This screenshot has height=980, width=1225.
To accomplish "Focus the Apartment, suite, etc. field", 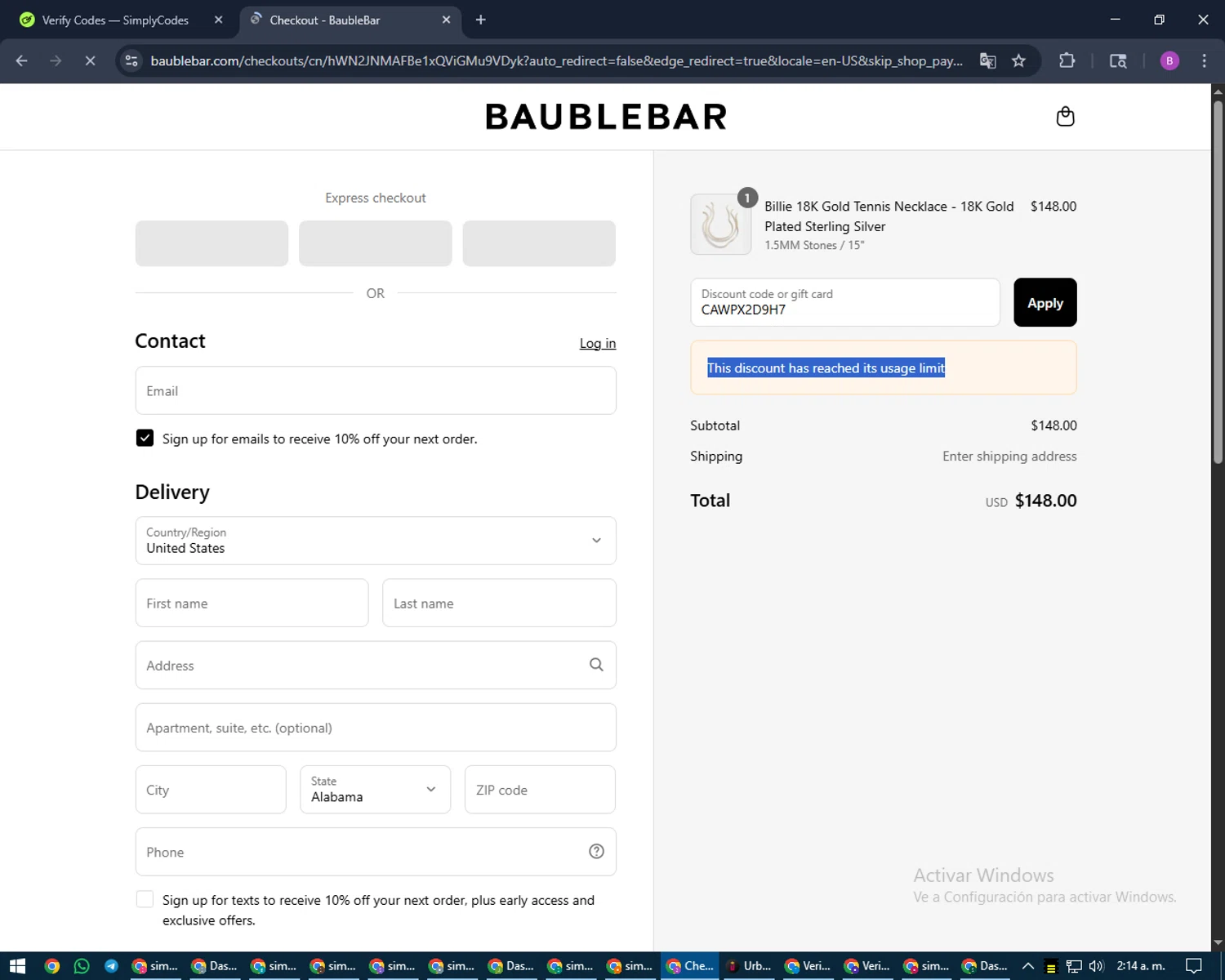I will click(376, 727).
